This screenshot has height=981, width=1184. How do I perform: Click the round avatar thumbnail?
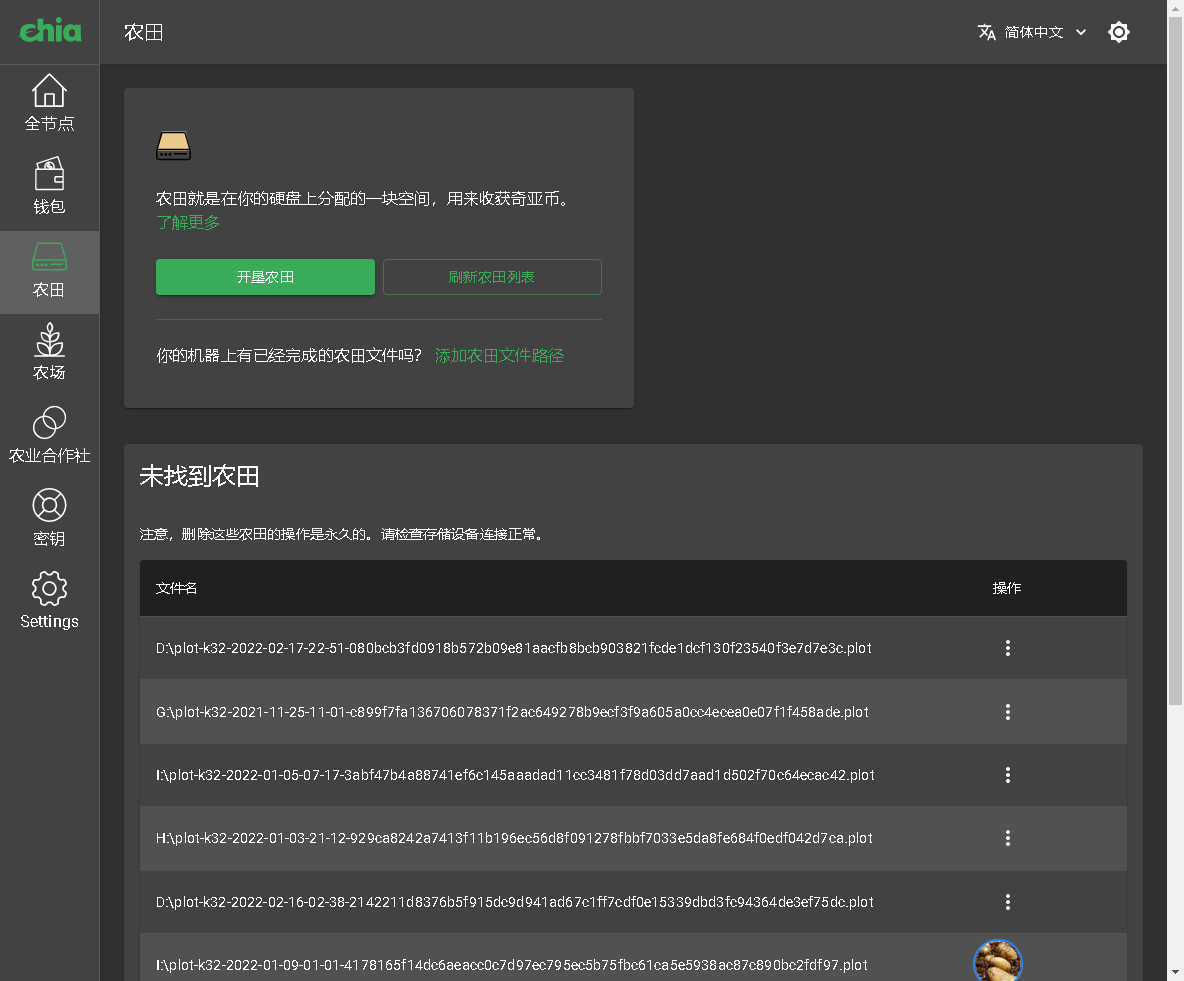997,961
